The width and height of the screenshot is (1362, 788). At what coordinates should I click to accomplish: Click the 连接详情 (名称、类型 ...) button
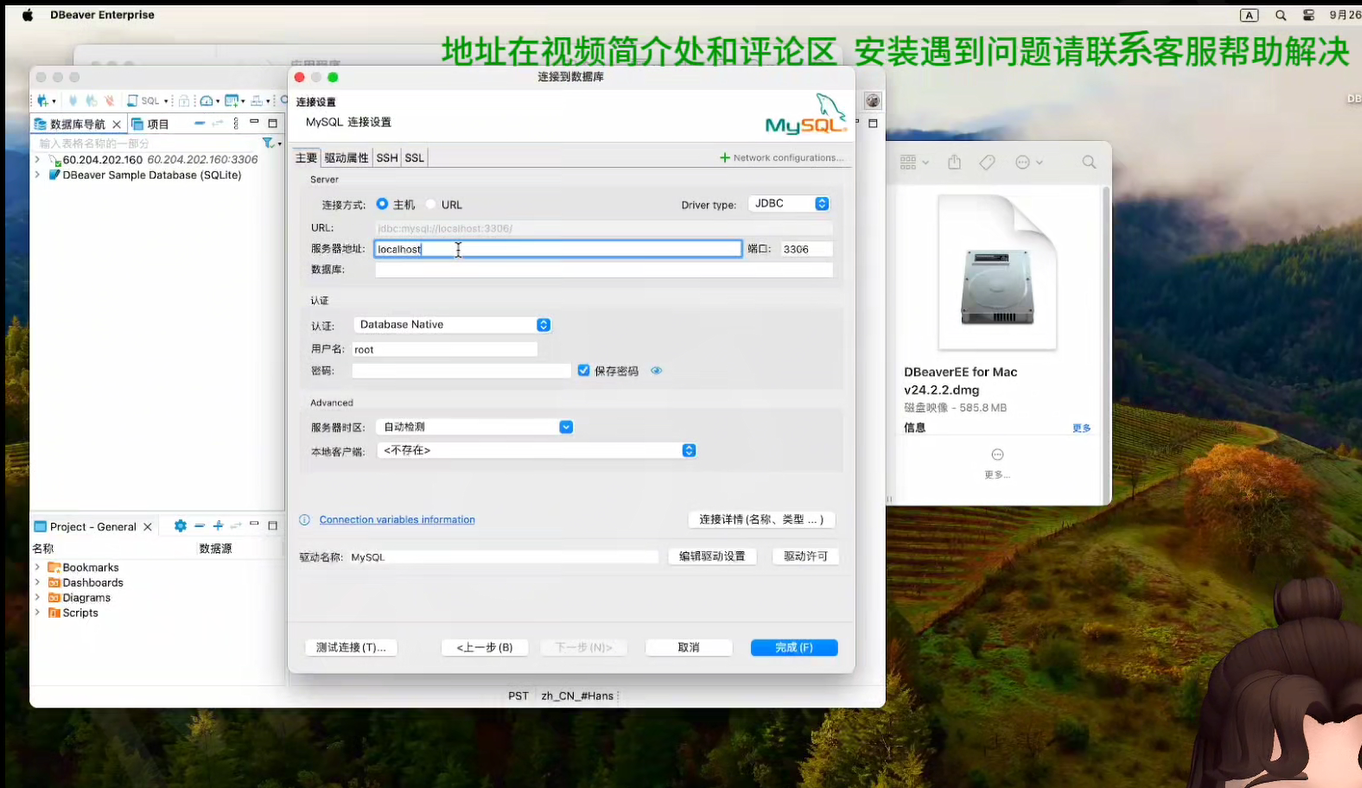click(x=761, y=519)
